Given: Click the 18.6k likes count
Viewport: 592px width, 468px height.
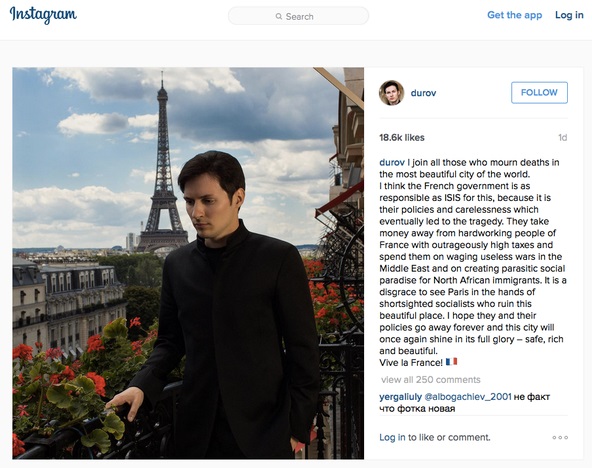Looking at the screenshot, I should pyautogui.click(x=402, y=138).
